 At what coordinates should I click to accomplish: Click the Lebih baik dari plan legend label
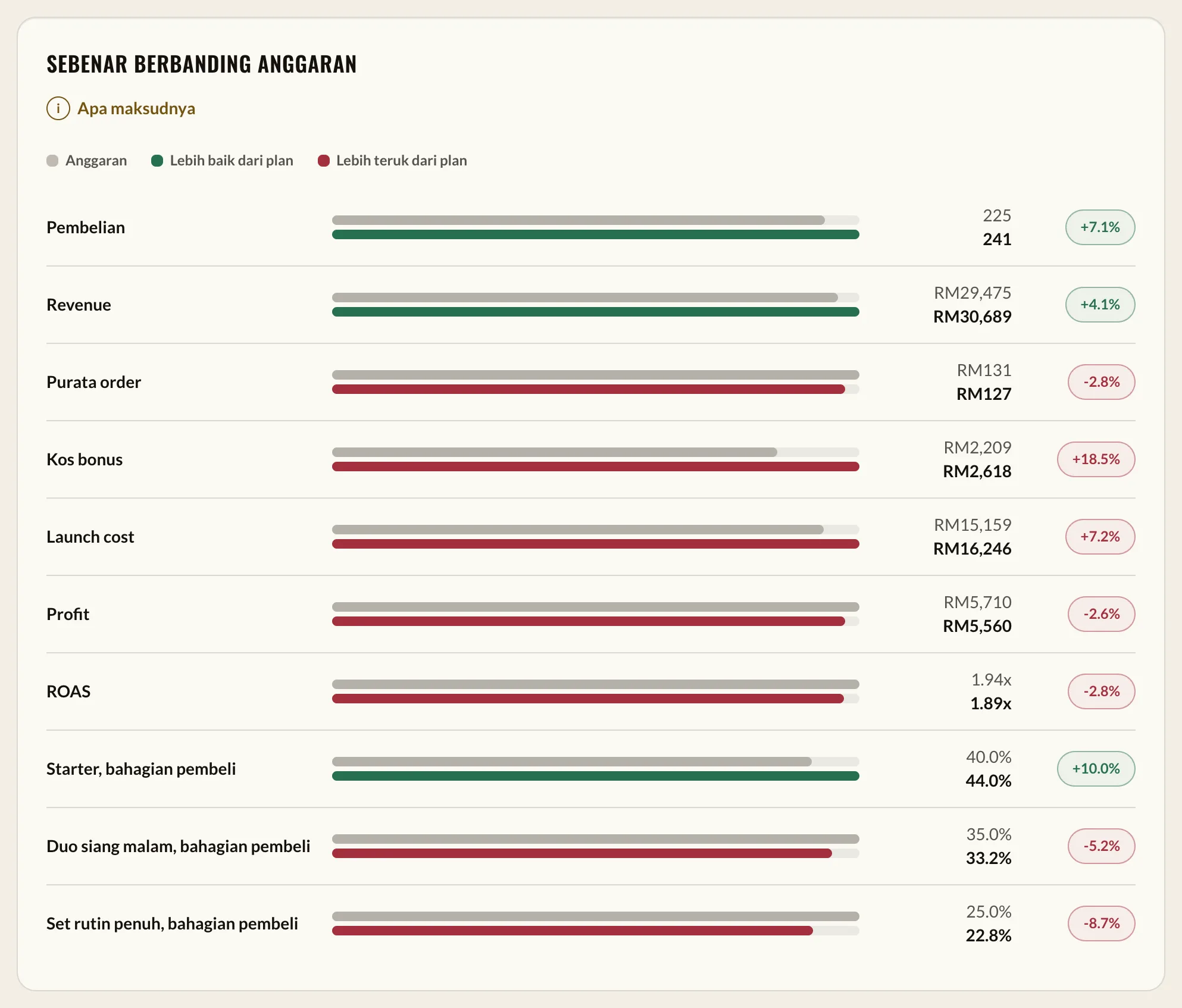click(x=232, y=161)
